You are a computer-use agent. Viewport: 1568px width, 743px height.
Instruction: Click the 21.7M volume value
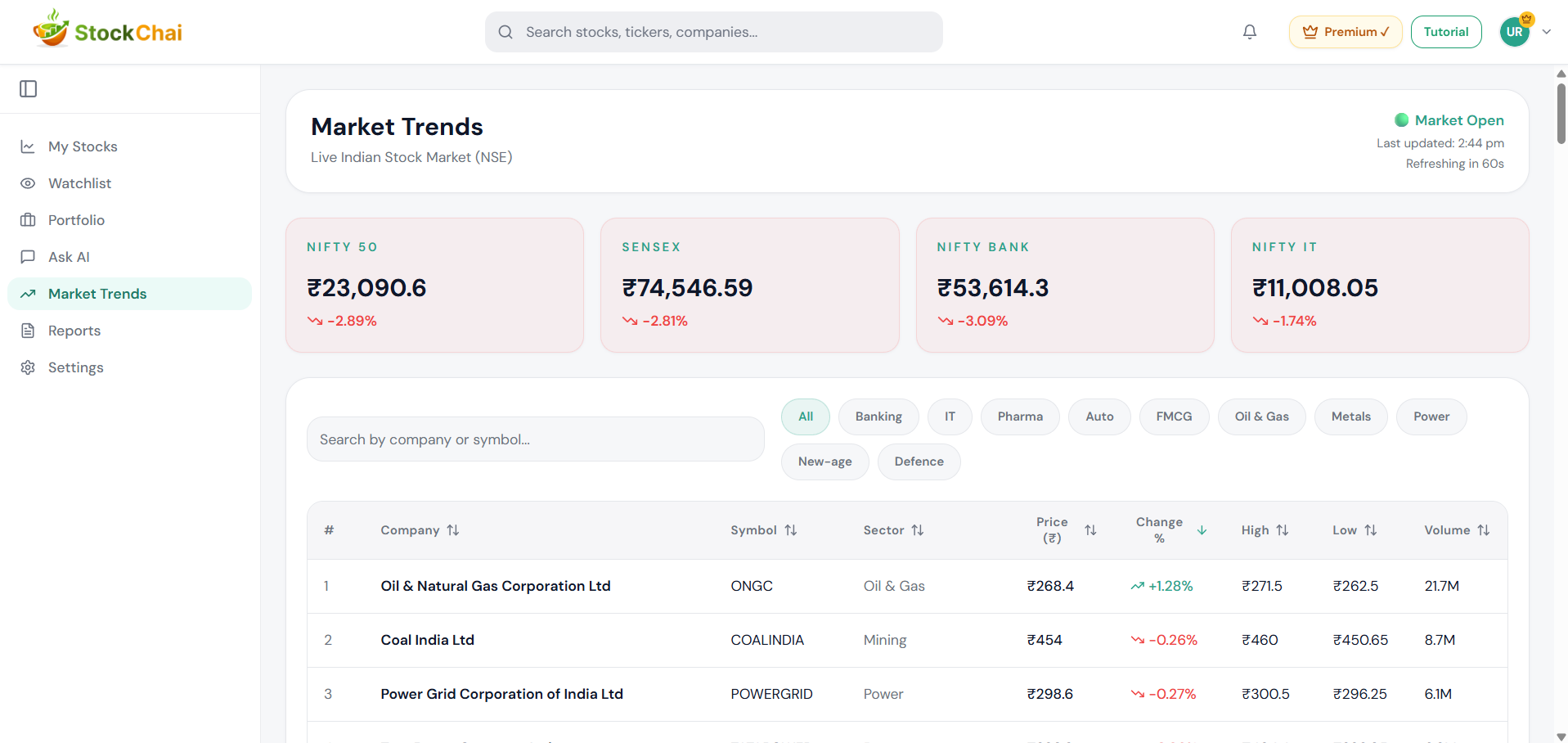pyautogui.click(x=1441, y=586)
